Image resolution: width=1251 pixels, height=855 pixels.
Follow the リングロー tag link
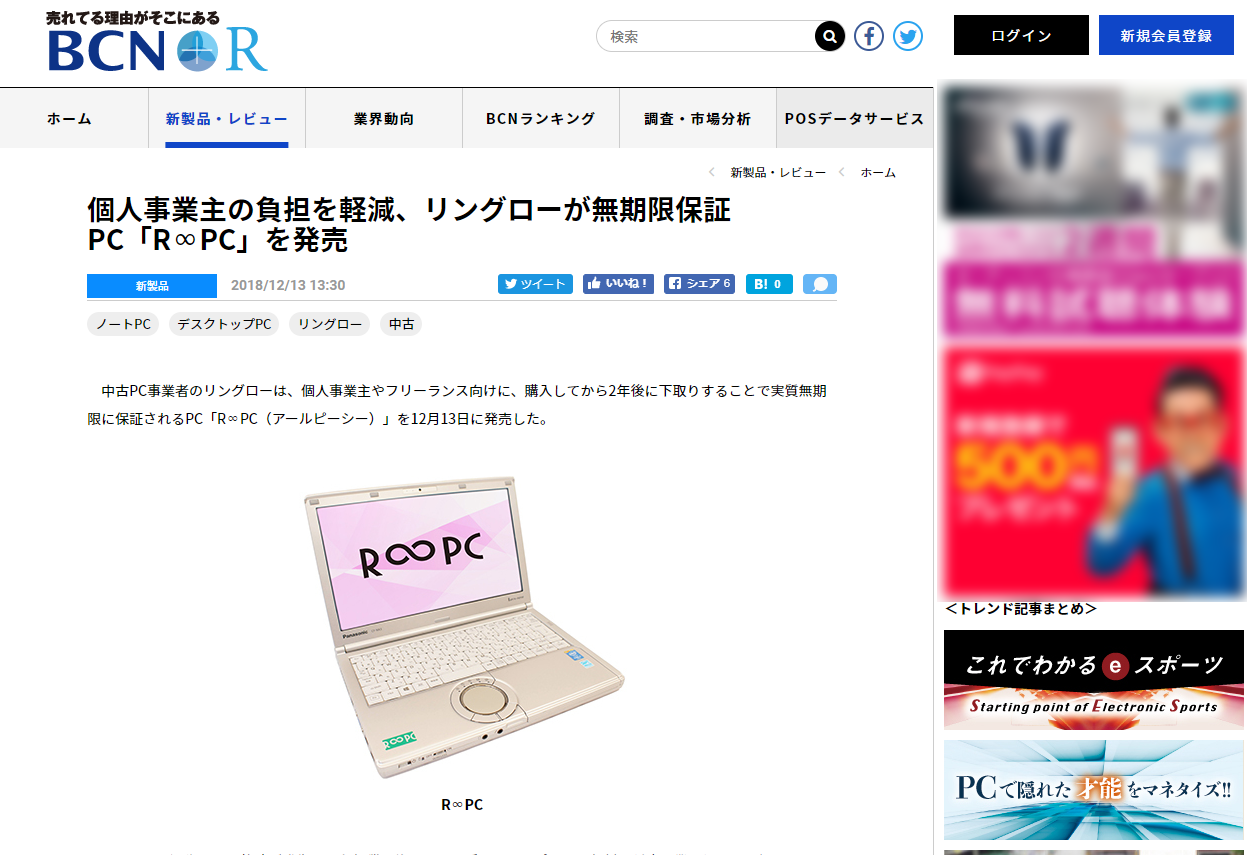coord(330,324)
